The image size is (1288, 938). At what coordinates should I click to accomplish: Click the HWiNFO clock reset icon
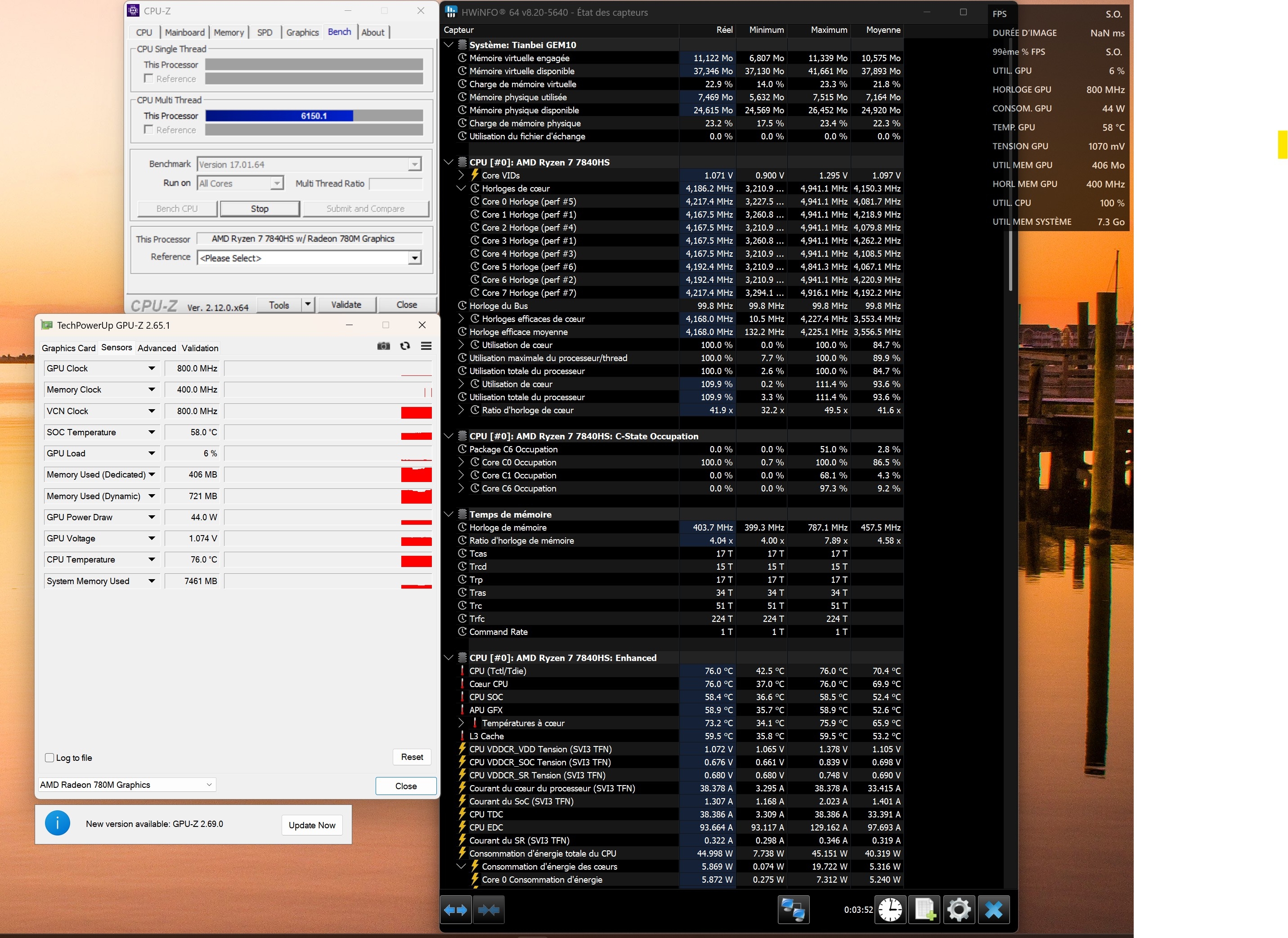pyautogui.click(x=890, y=910)
